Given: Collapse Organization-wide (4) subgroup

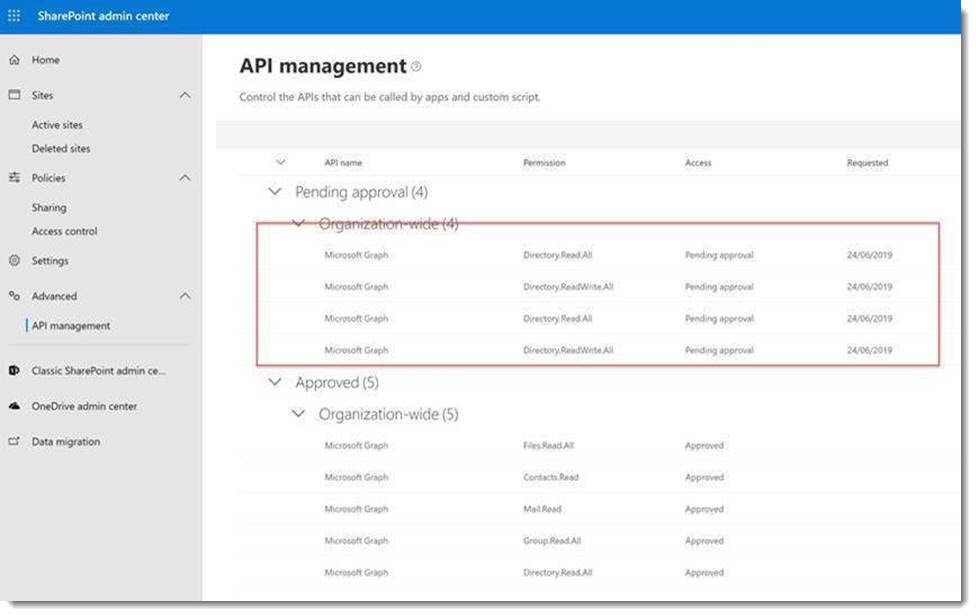Looking at the screenshot, I should (298, 223).
